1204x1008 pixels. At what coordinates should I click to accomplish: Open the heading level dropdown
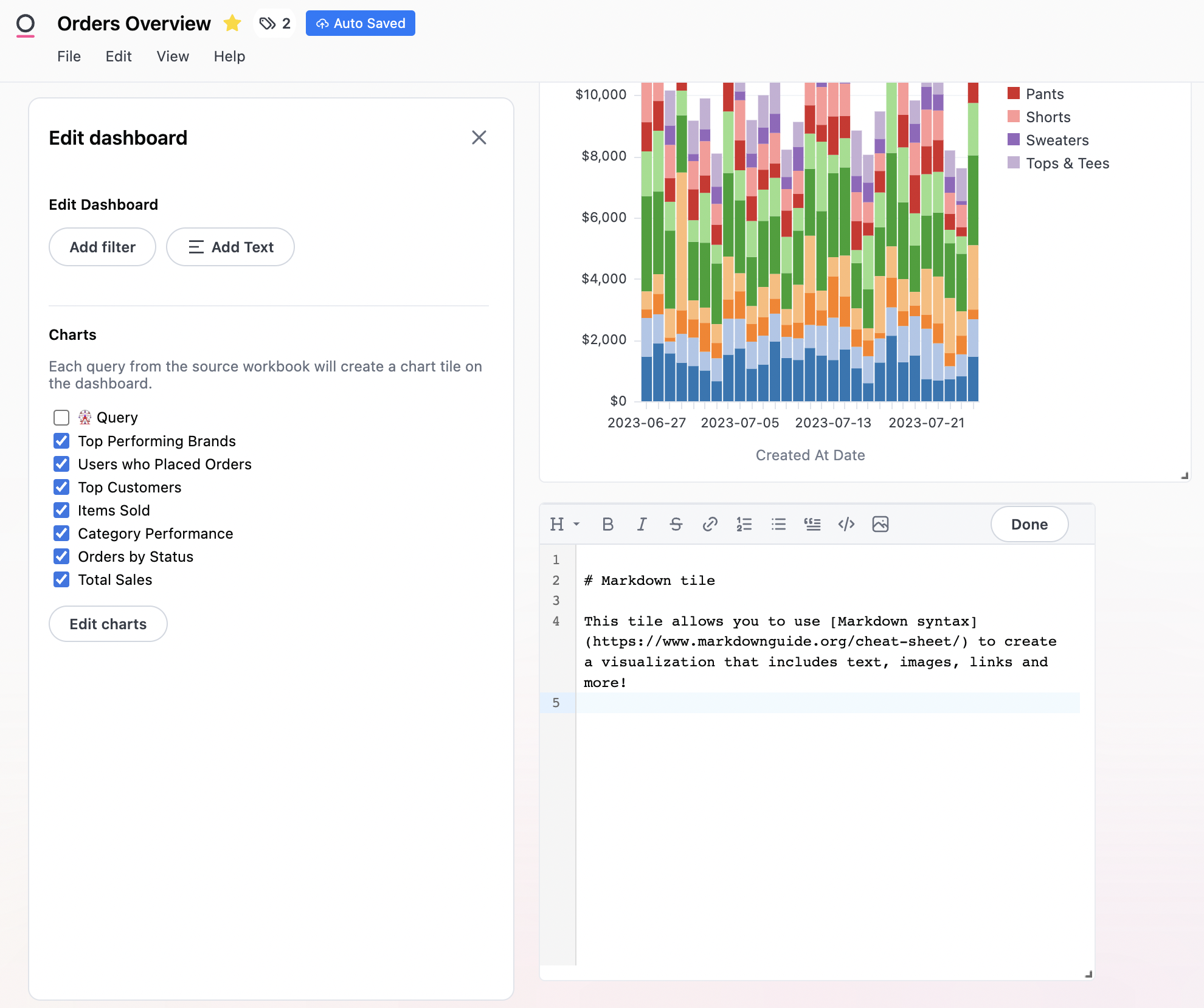tap(565, 524)
